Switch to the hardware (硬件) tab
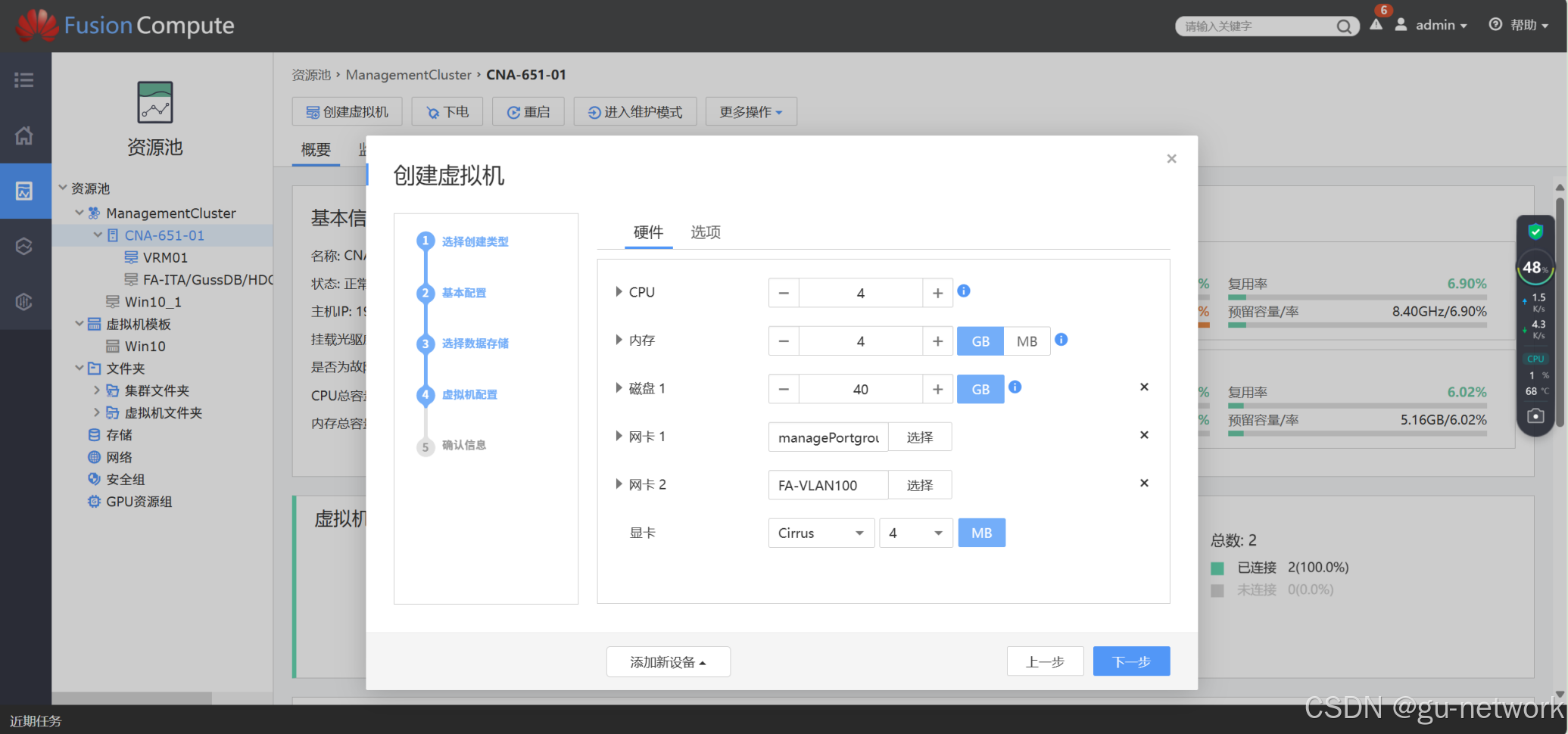This screenshot has width=1568, height=734. pyautogui.click(x=648, y=232)
